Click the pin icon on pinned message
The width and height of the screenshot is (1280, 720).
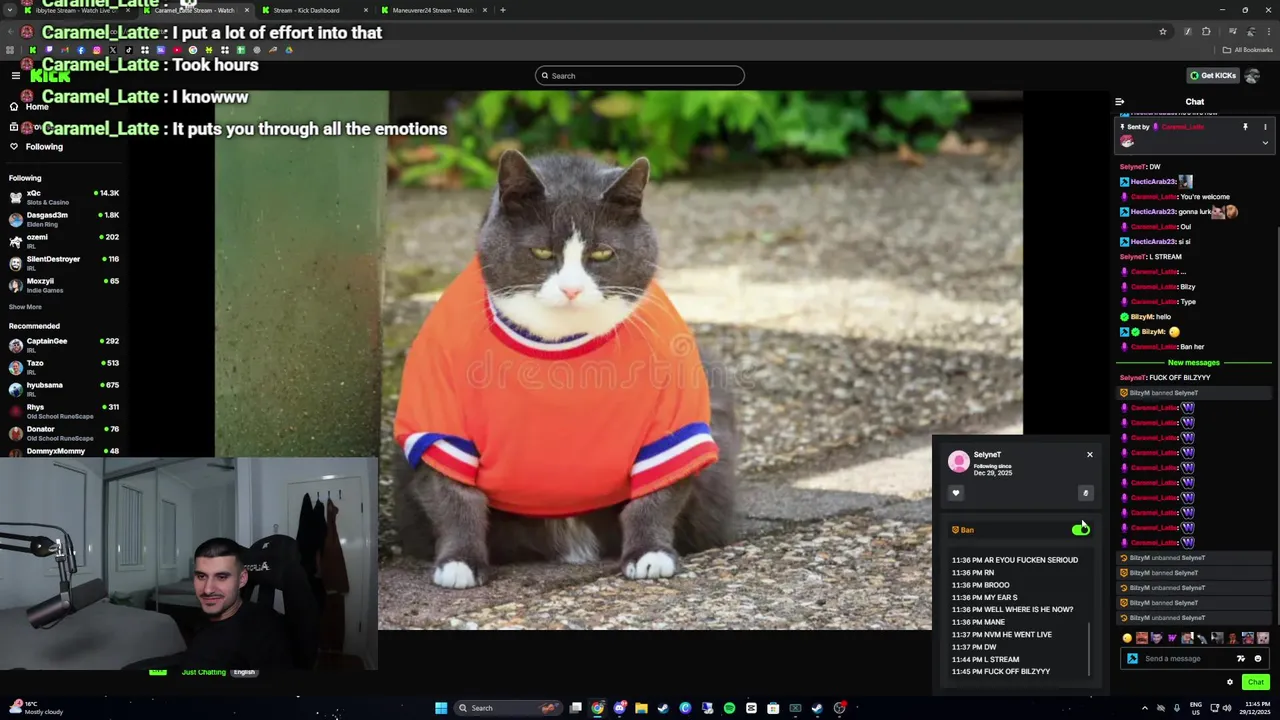point(1245,127)
